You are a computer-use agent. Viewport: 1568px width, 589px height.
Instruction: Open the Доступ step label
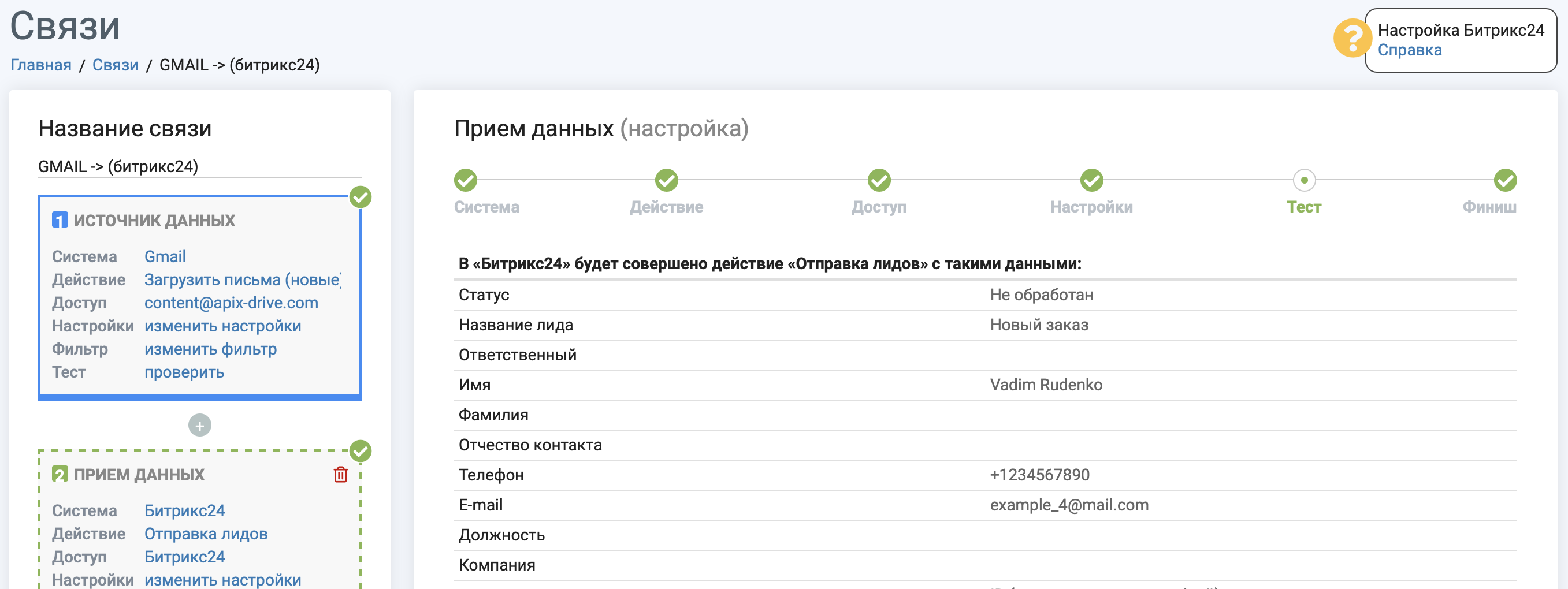pos(879,207)
